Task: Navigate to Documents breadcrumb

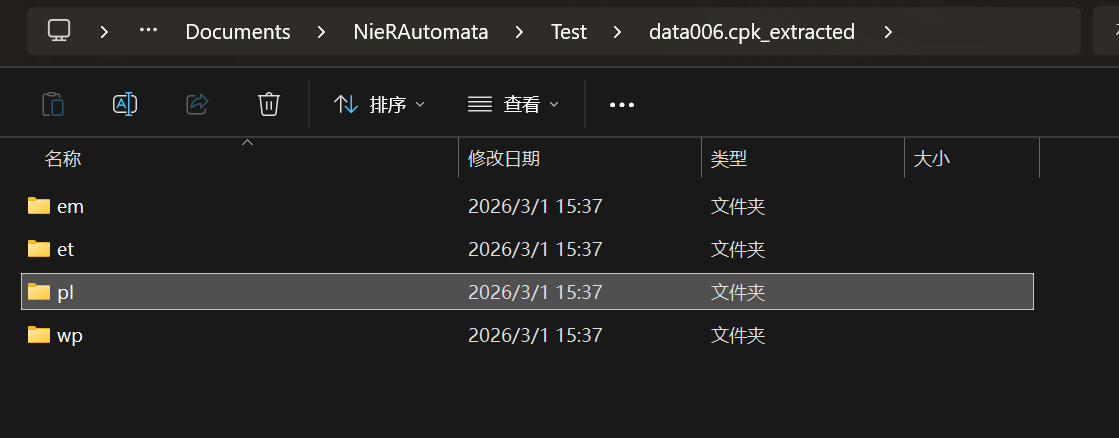Action: [238, 32]
